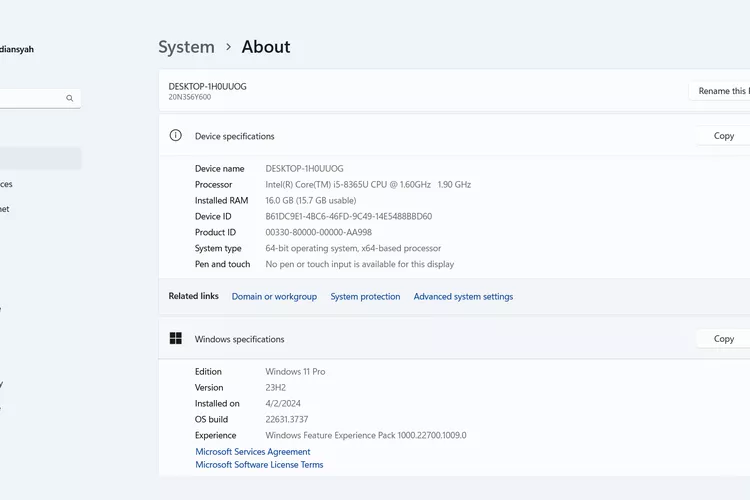Select the Pen and touch value text
Image resolution: width=750 pixels, height=500 pixels.
pos(359,264)
